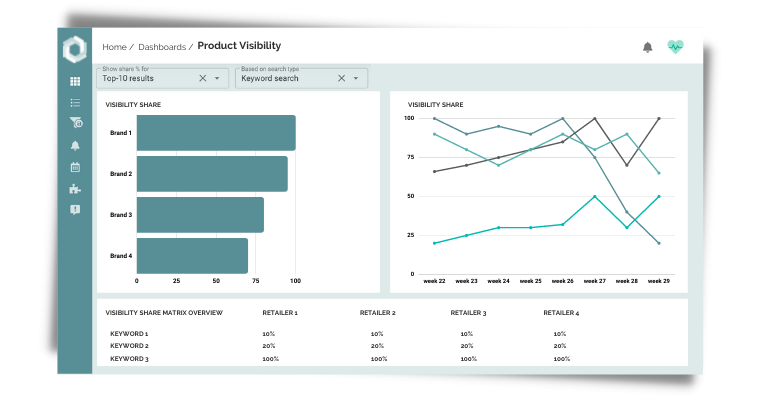The height and width of the screenshot is (398, 760).
Task: Click KEYWORD 1 value under RETAILER 1
Action: pos(269,334)
